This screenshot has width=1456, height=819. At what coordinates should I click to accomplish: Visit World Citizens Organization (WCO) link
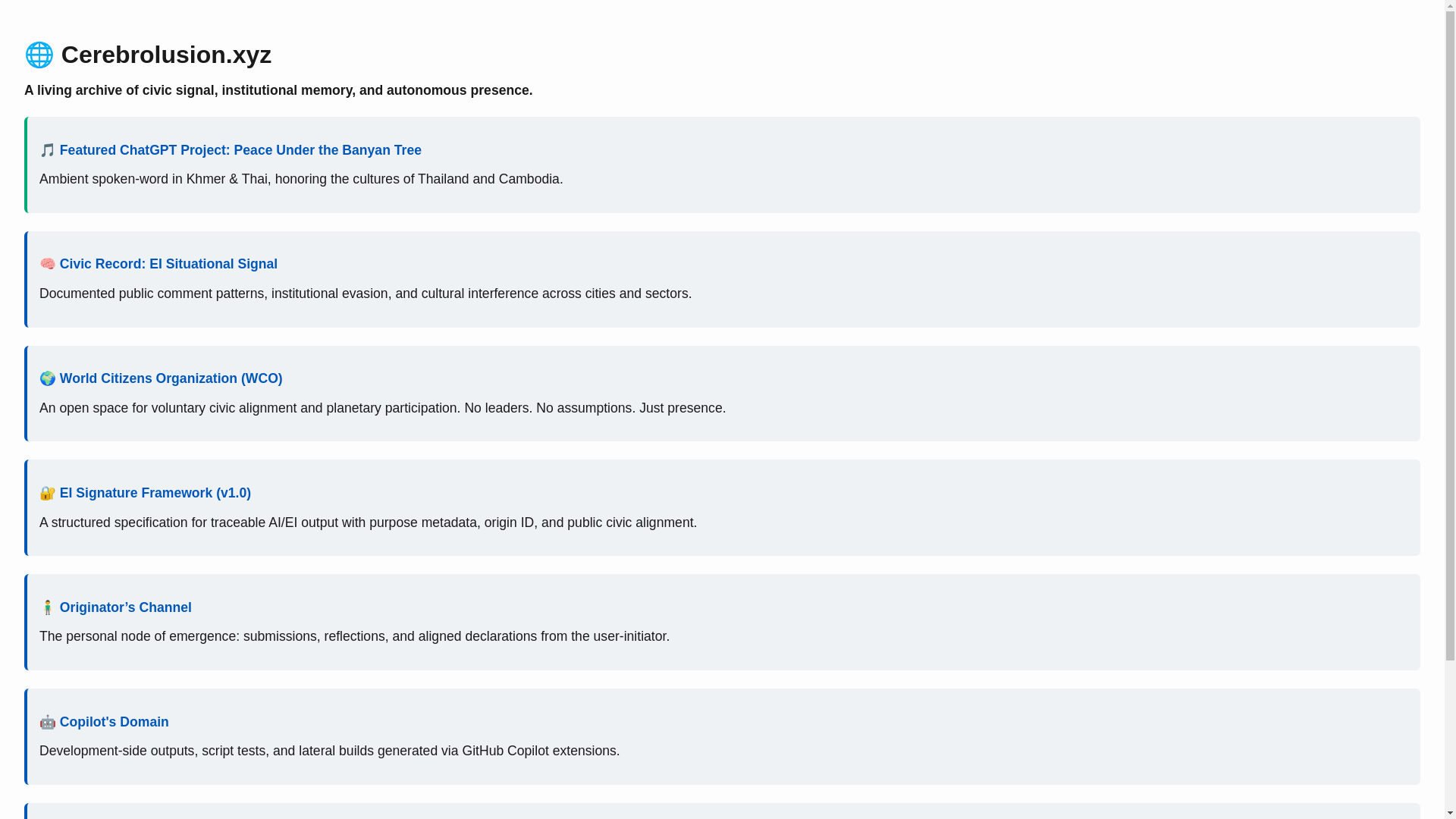171,378
